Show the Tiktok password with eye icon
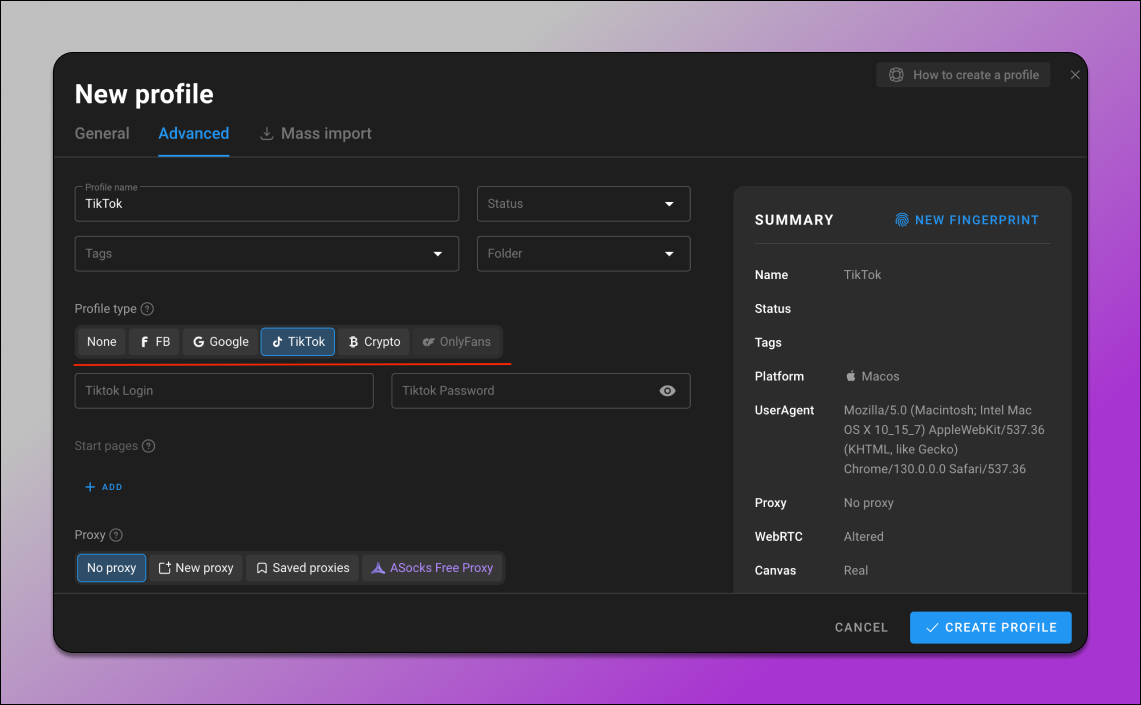 [667, 391]
